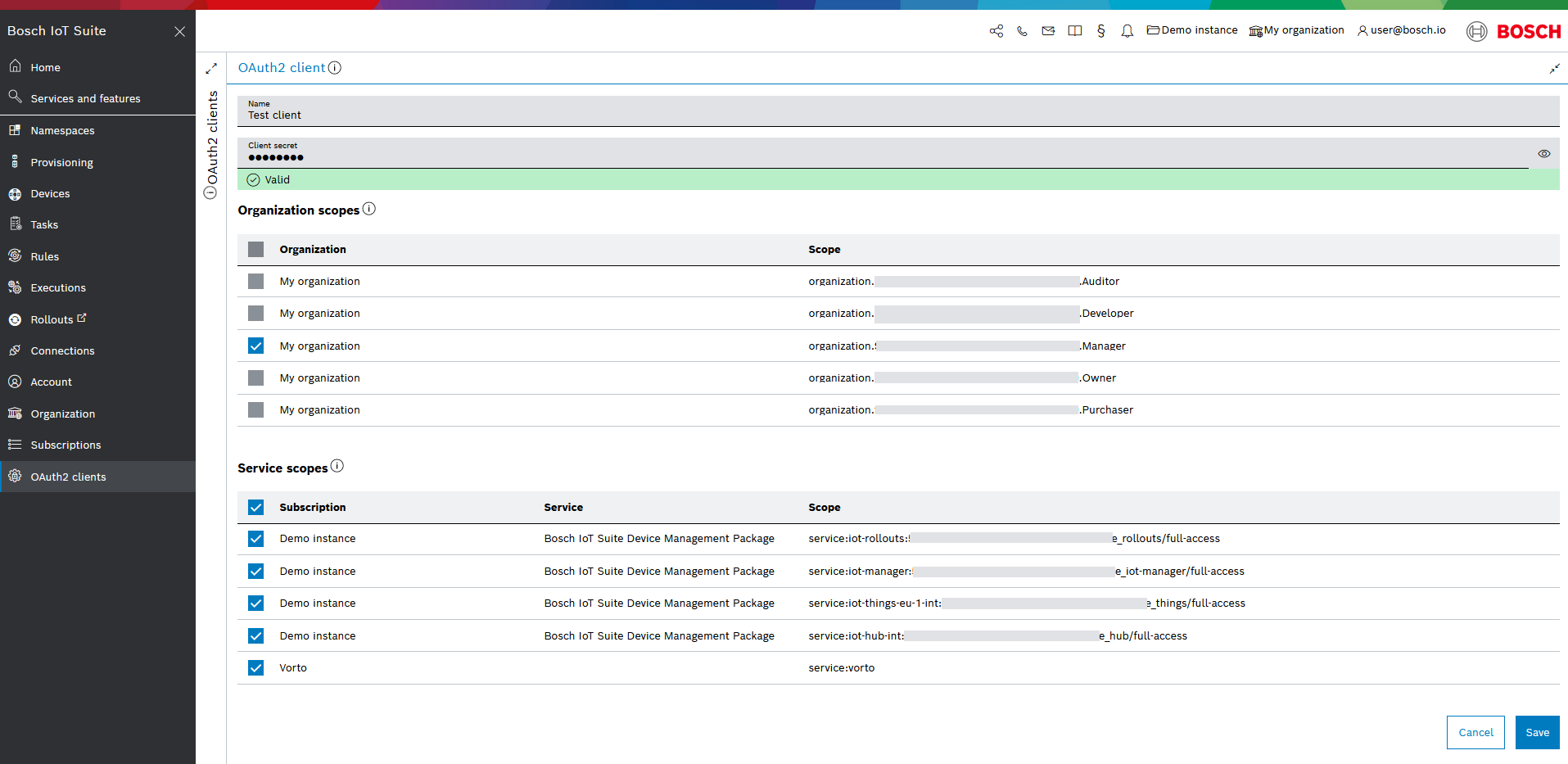Open the My organization selector in header
Screen dimensions: 1568x764
(1296, 30)
